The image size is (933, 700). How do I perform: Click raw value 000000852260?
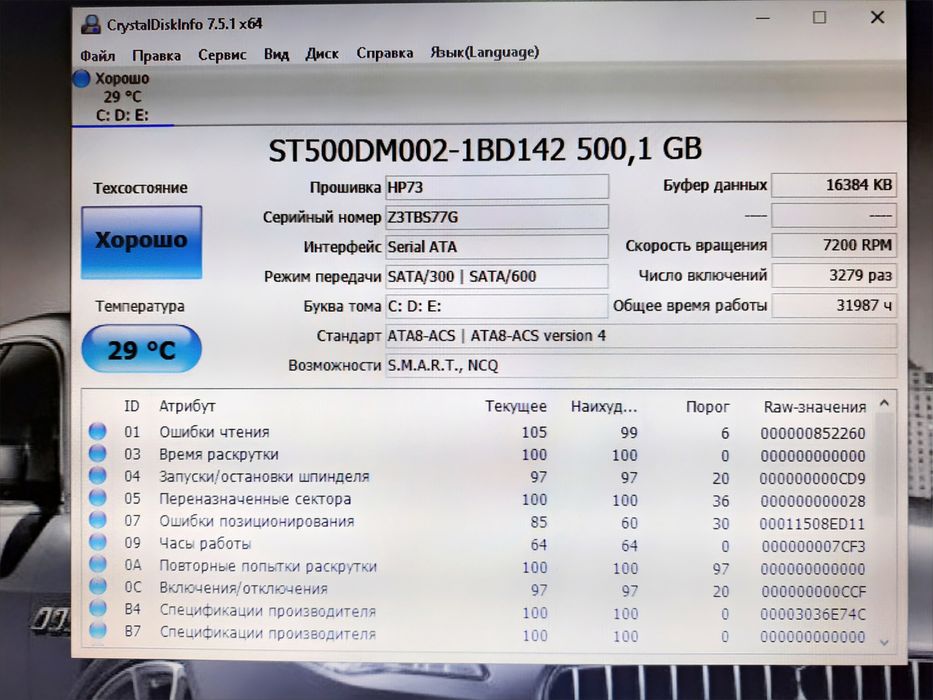pos(812,433)
